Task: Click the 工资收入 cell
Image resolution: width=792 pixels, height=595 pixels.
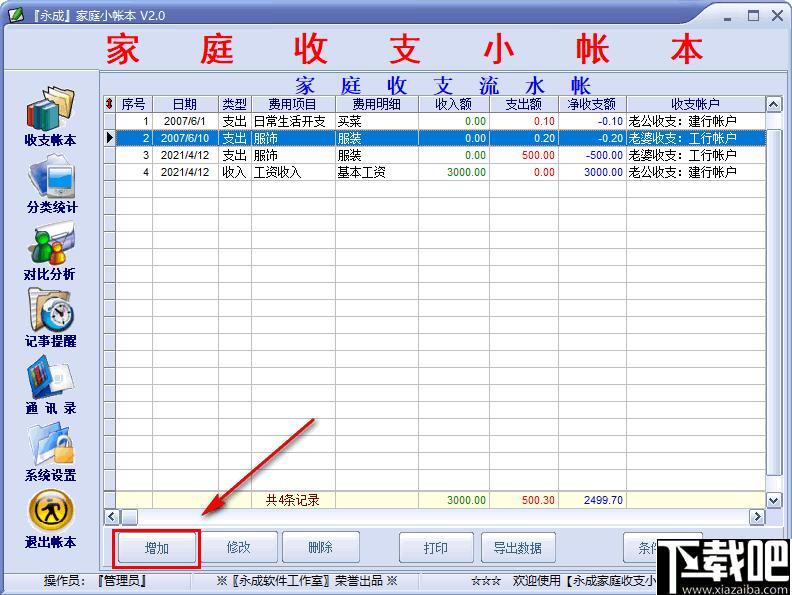Action: point(293,172)
